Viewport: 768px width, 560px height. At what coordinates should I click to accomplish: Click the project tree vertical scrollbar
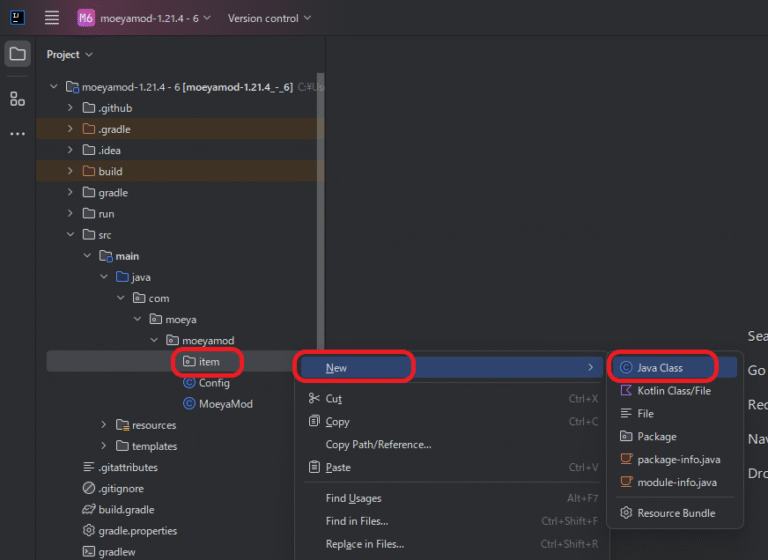pos(320,211)
